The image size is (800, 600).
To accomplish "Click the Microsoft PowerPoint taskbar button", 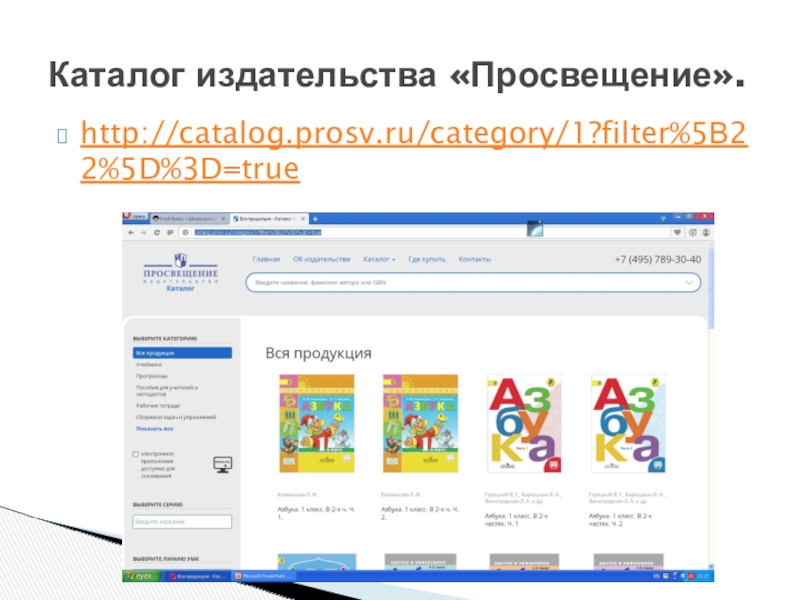I will [265, 576].
